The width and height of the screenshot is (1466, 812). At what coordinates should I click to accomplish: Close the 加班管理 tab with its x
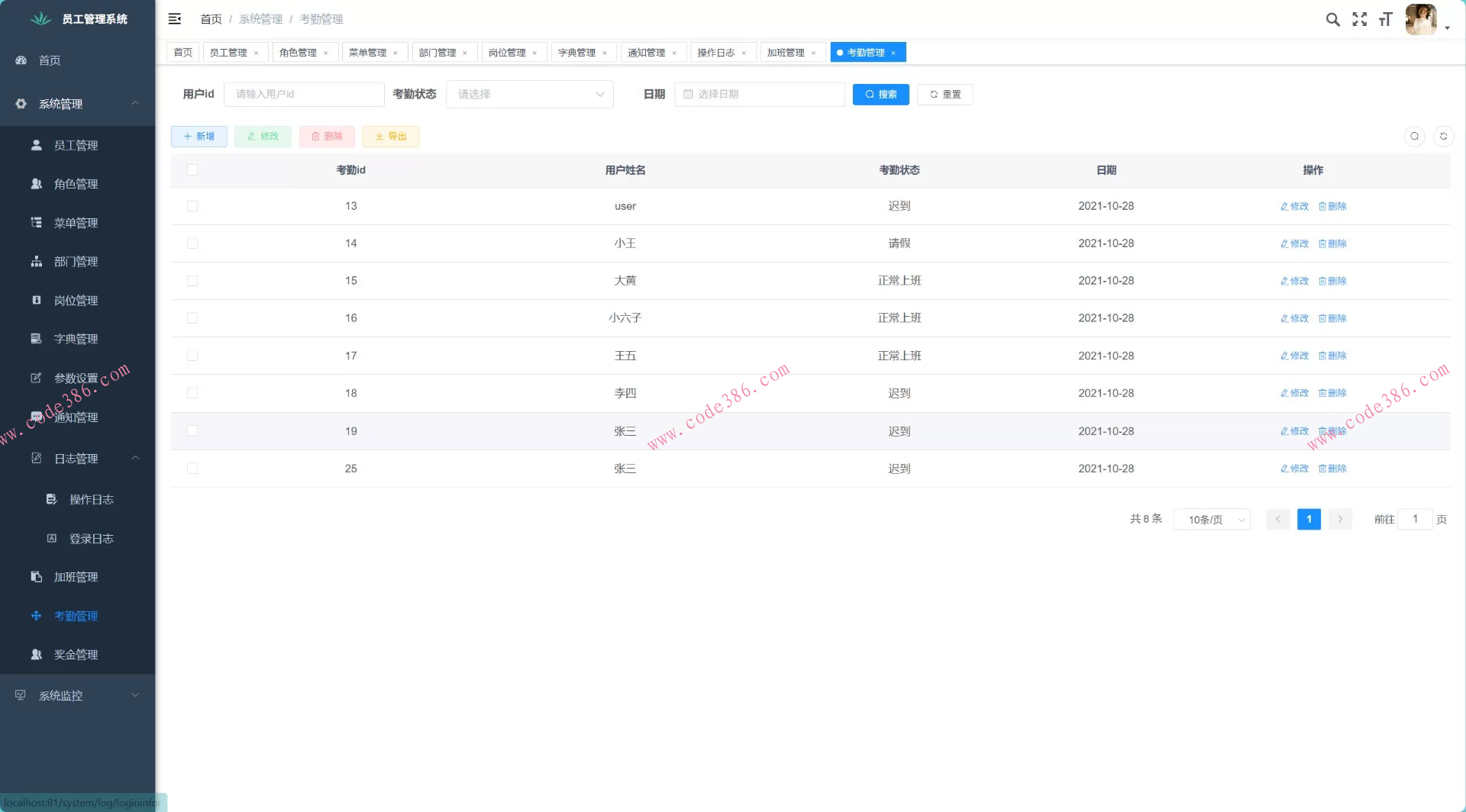[x=814, y=53]
